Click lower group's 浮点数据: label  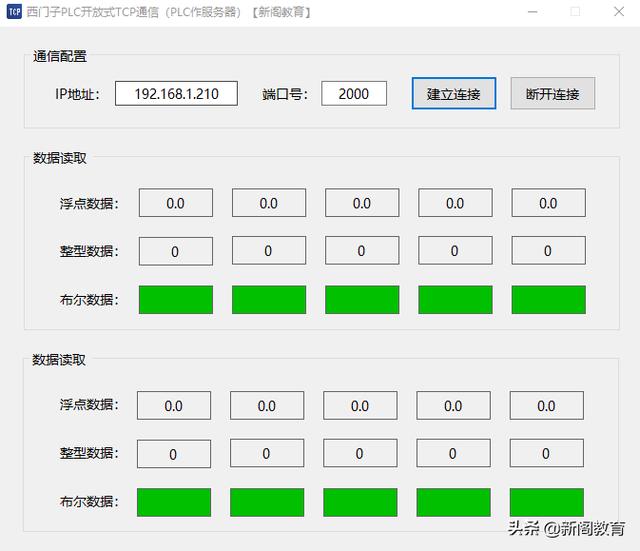89,404
